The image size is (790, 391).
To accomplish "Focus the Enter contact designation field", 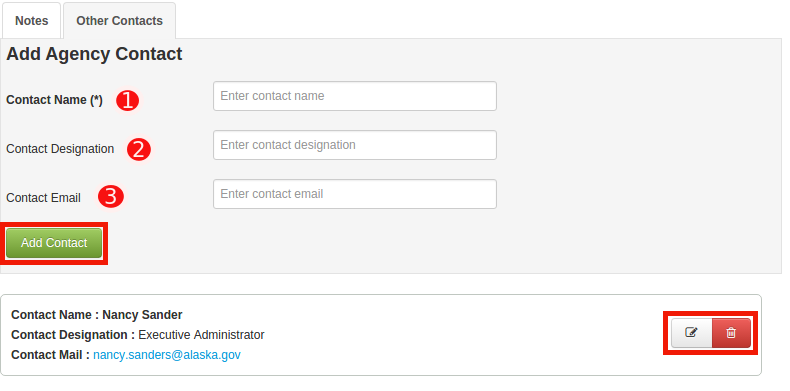I will [355, 145].
